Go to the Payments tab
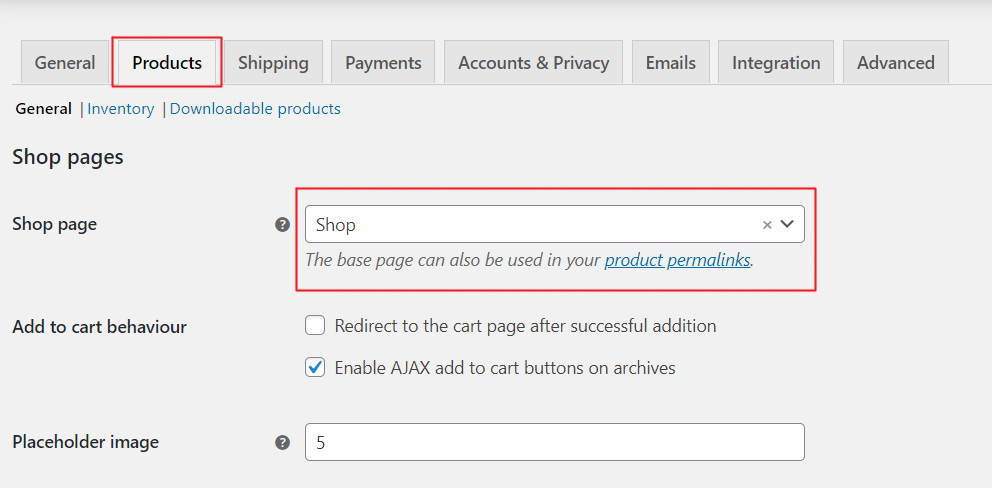This screenshot has height=488, width=992. (x=383, y=63)
